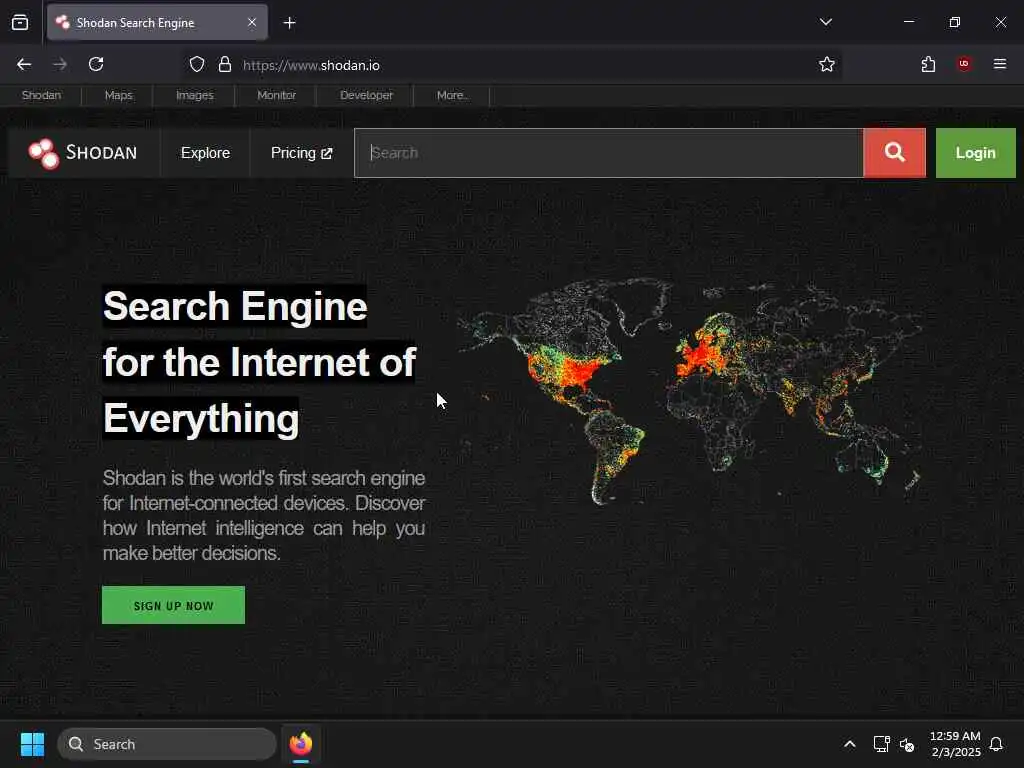
Task: Click the padlock site info icon
Action: coord(225,65)
